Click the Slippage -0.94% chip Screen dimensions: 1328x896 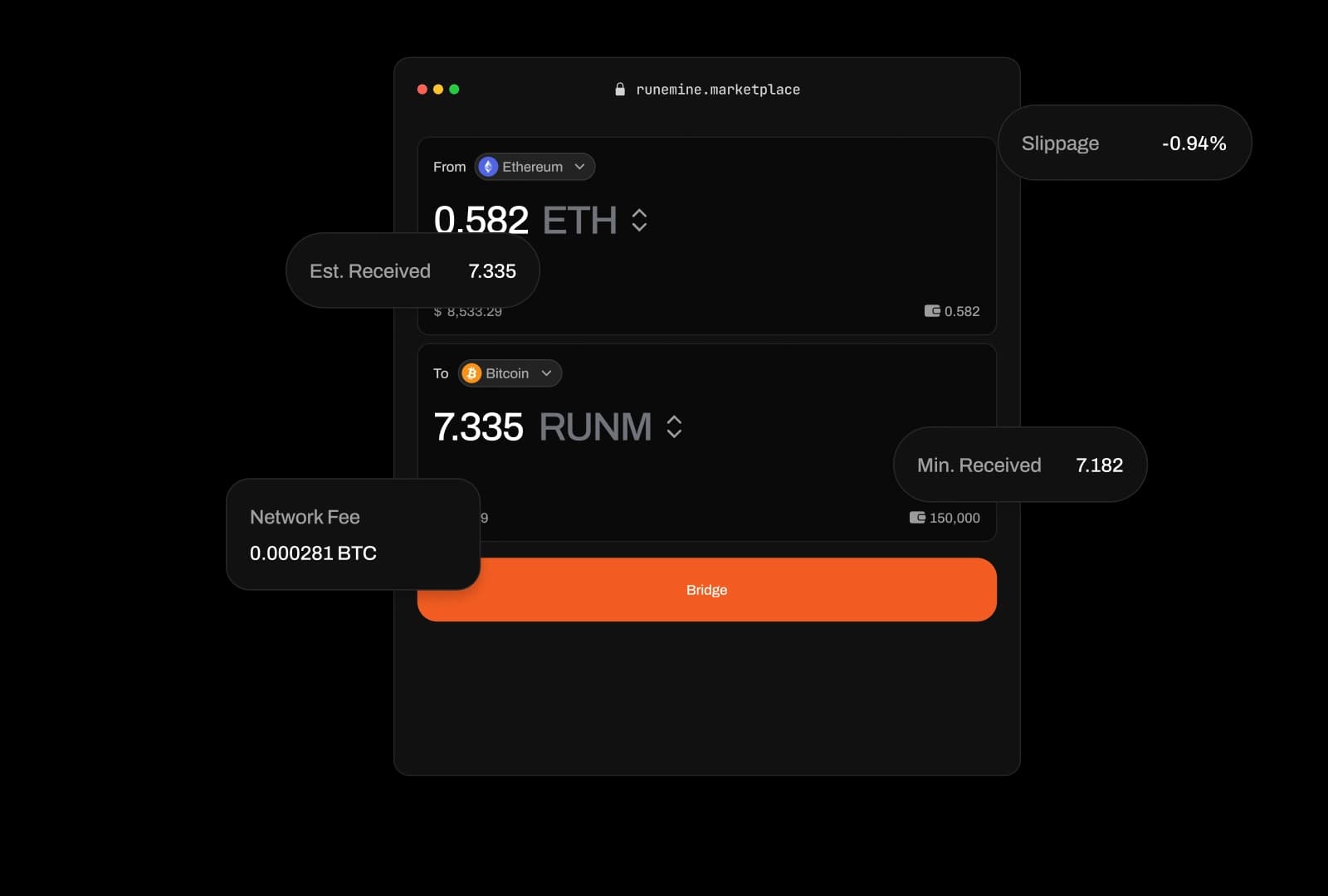(x=1124, y=143)
